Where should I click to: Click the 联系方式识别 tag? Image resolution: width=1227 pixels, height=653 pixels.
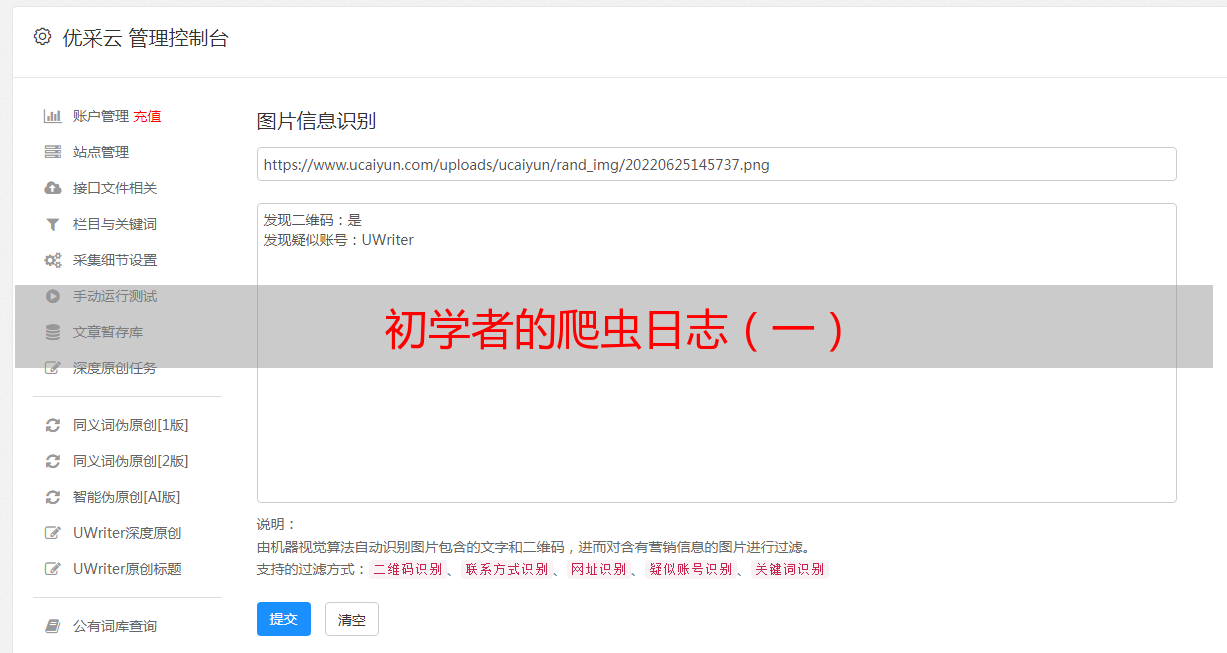click(506, 569)
